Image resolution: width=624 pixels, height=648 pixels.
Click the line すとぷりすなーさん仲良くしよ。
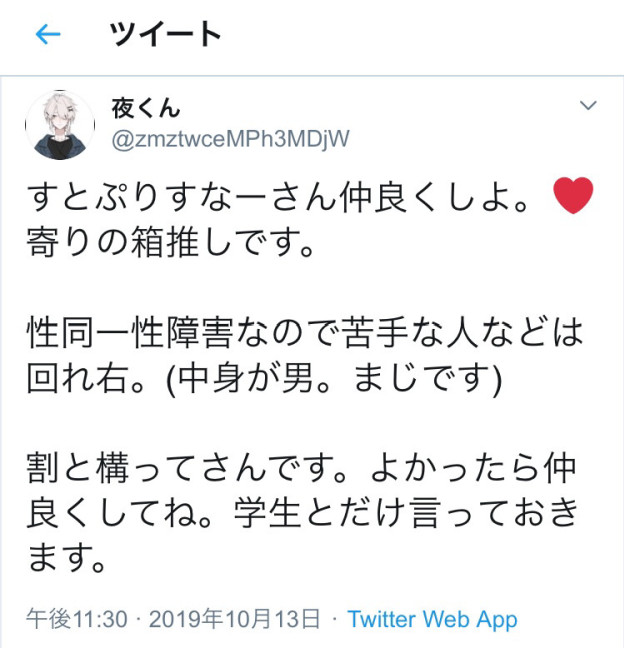pyautogui.click(x=278, y=197)
